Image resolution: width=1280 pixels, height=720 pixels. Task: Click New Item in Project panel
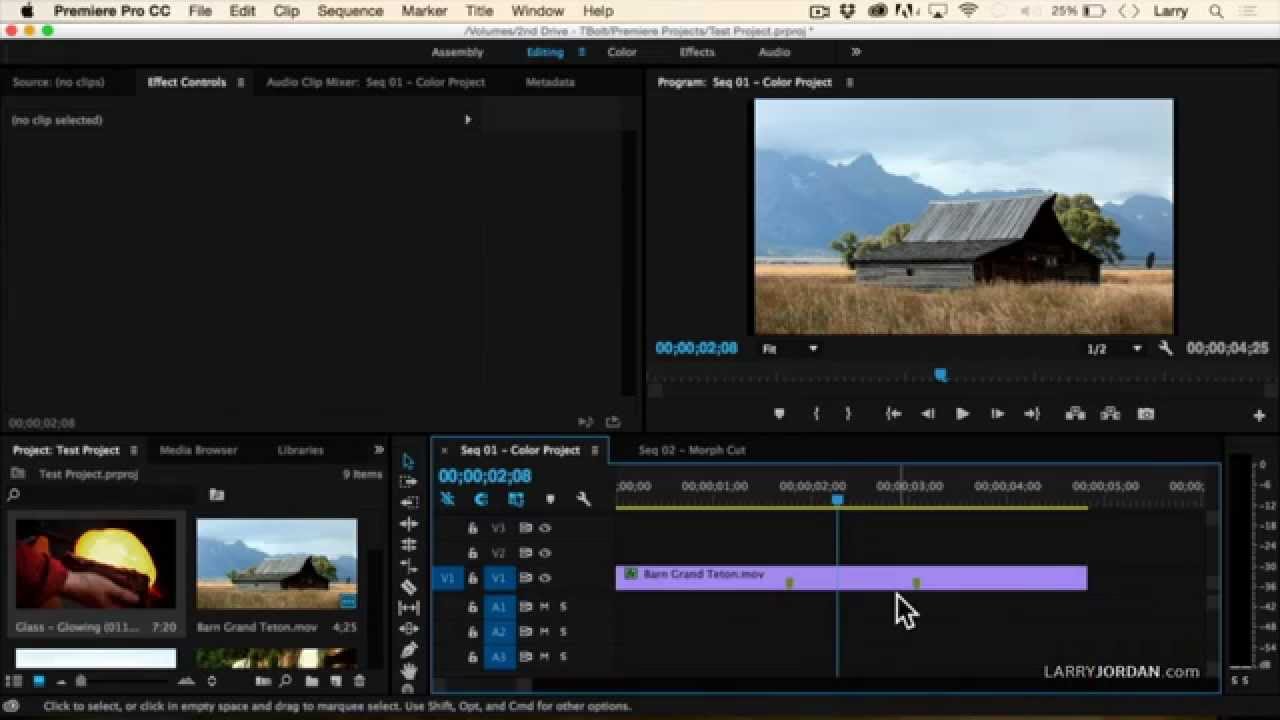(335, 681)
